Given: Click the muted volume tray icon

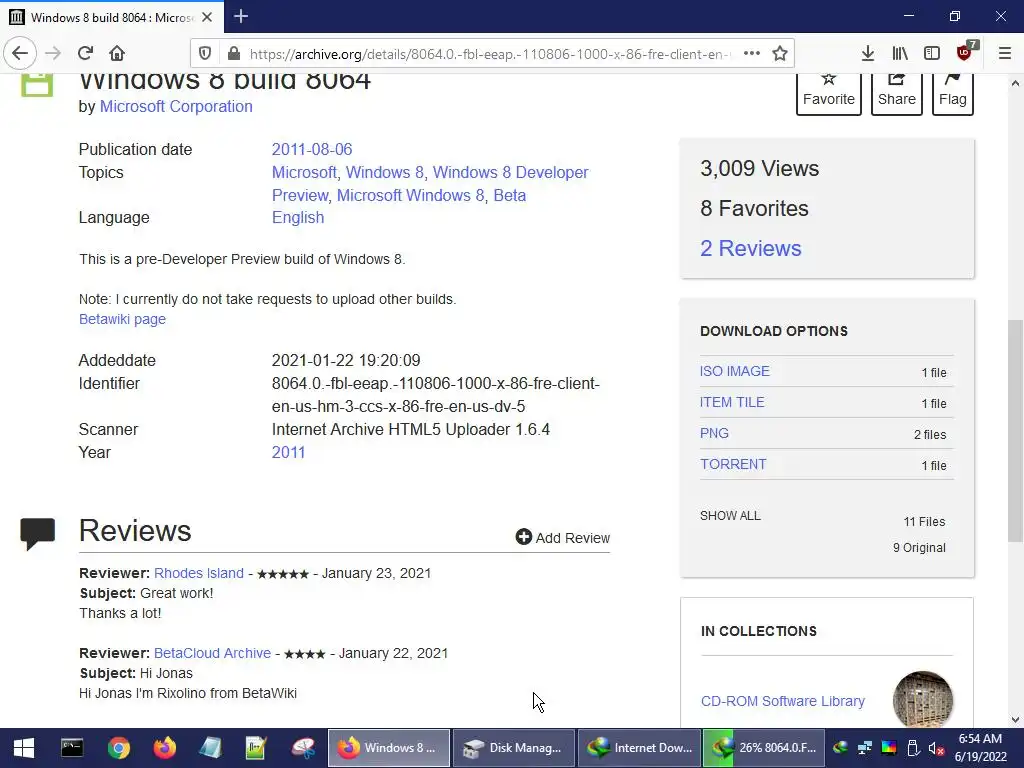Looking at the screenshot, I should (x=936, y=748).
